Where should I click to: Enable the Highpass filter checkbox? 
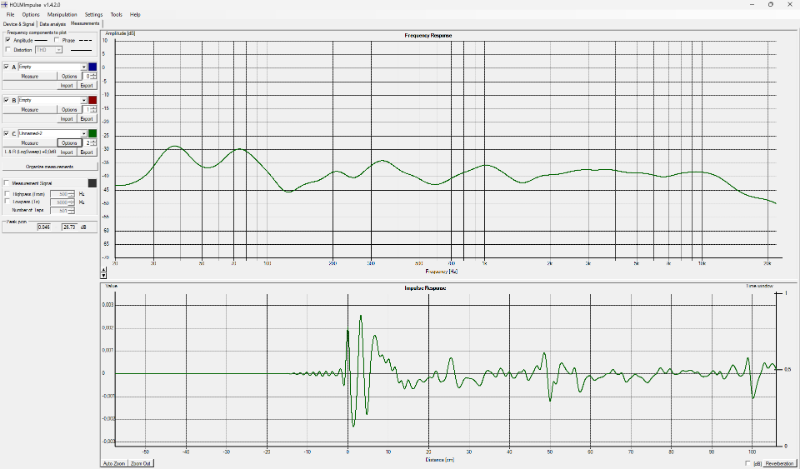(7, 194)
